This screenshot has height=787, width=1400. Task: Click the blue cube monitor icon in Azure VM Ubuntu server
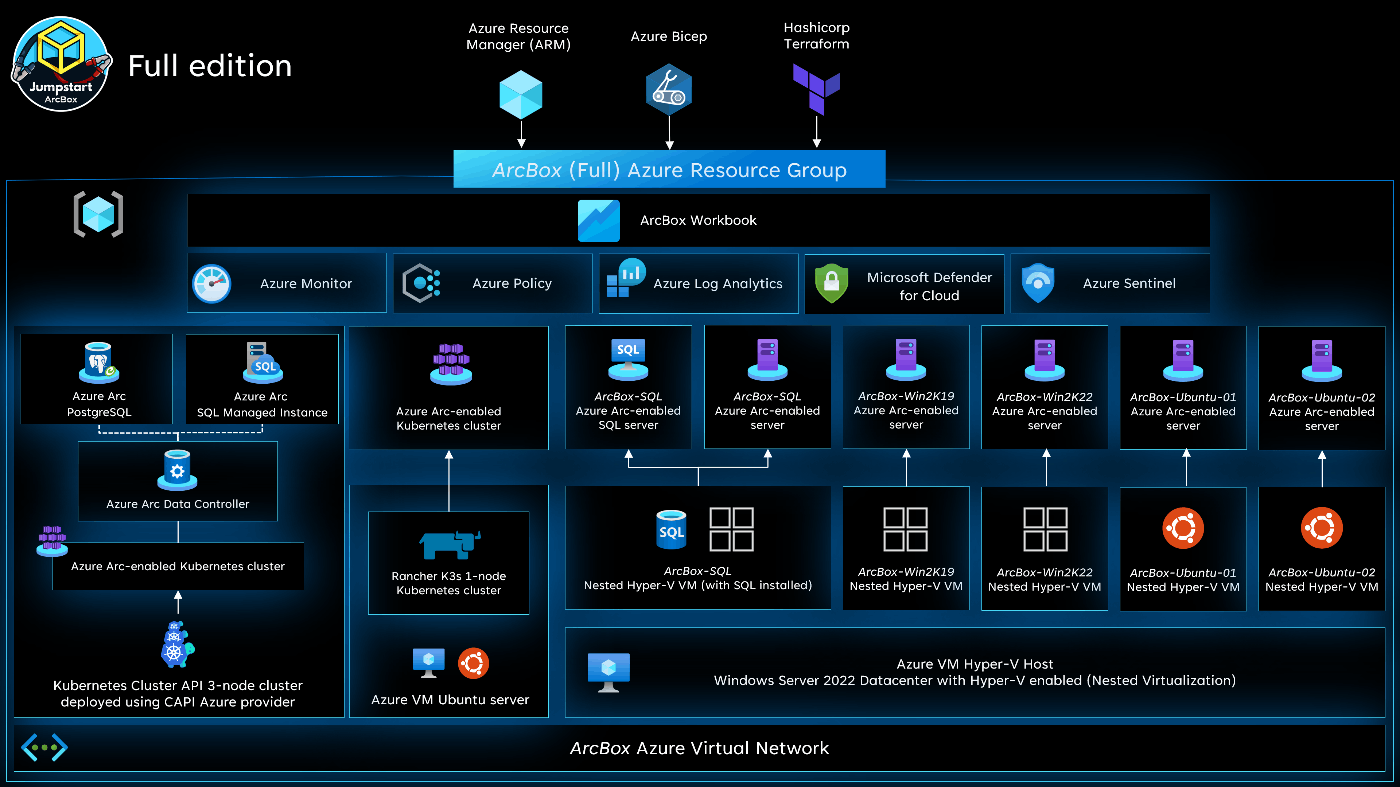[x=429, y=663]
